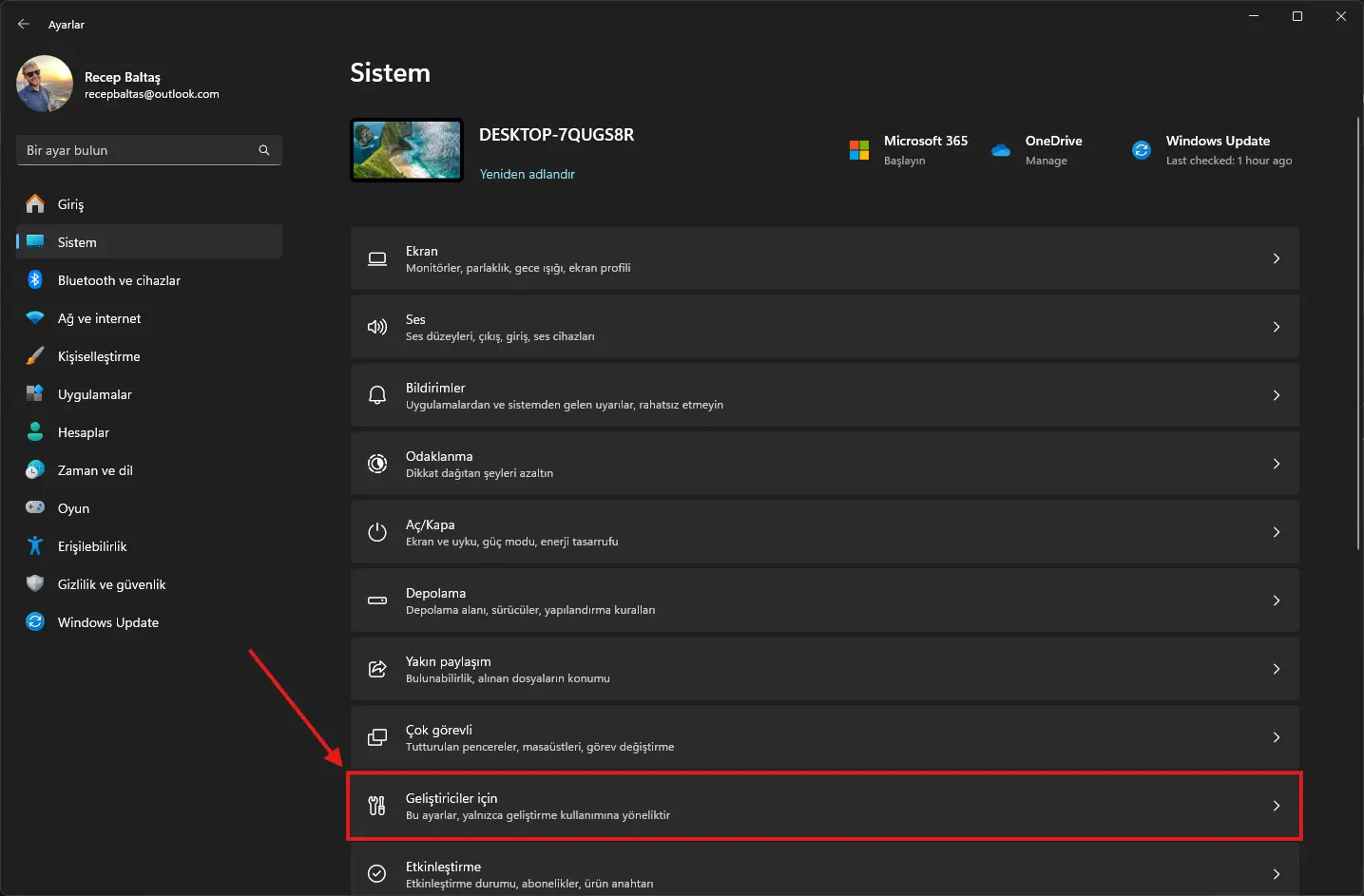Image resolution: width=1364 pixels, height=896 pixels.
Task: Click the Yeniden adlandır link
Action: (x=527, y=174)
